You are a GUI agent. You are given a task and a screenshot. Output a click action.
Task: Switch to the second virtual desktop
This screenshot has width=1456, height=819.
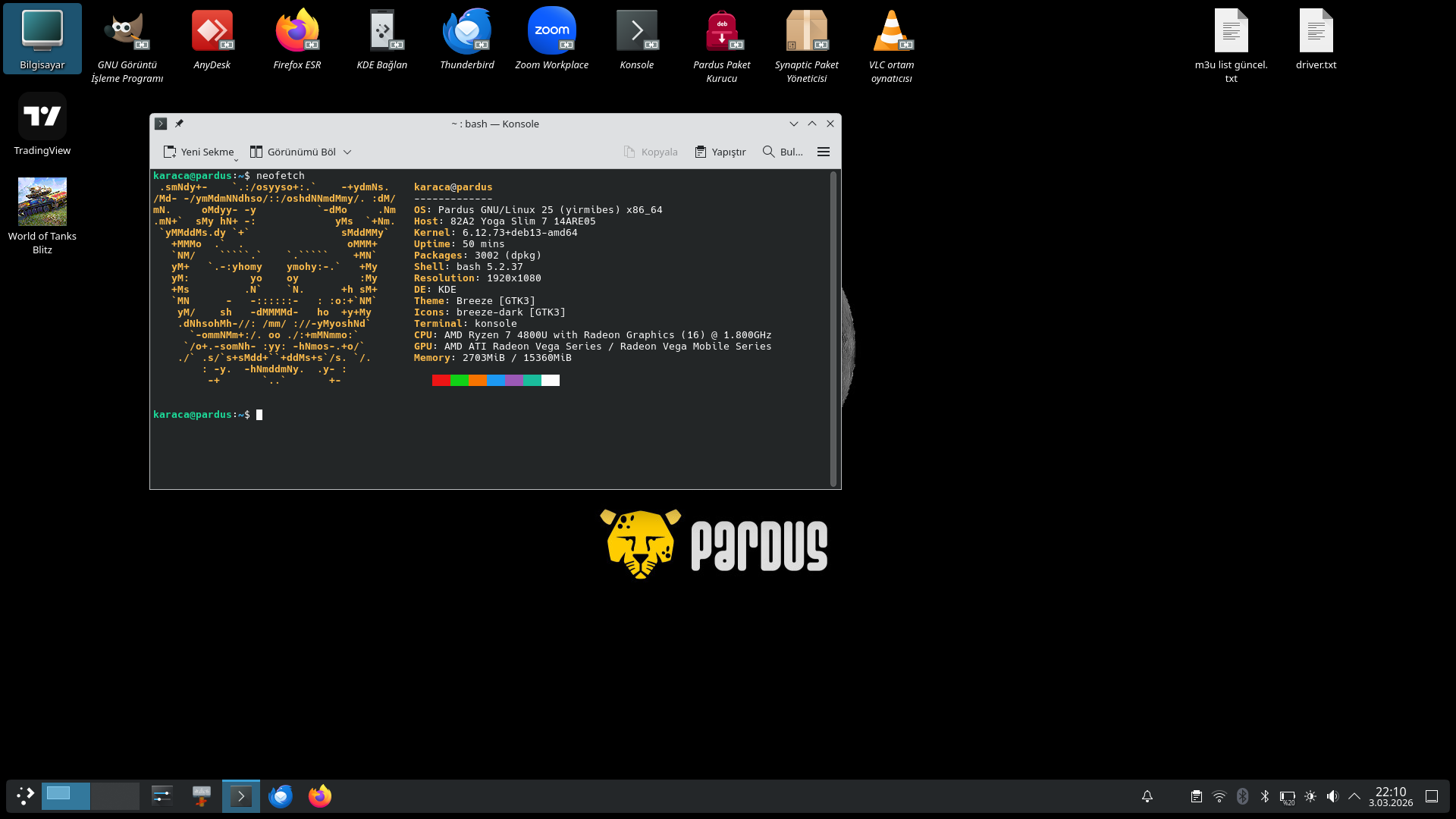(x=115, y=796)
